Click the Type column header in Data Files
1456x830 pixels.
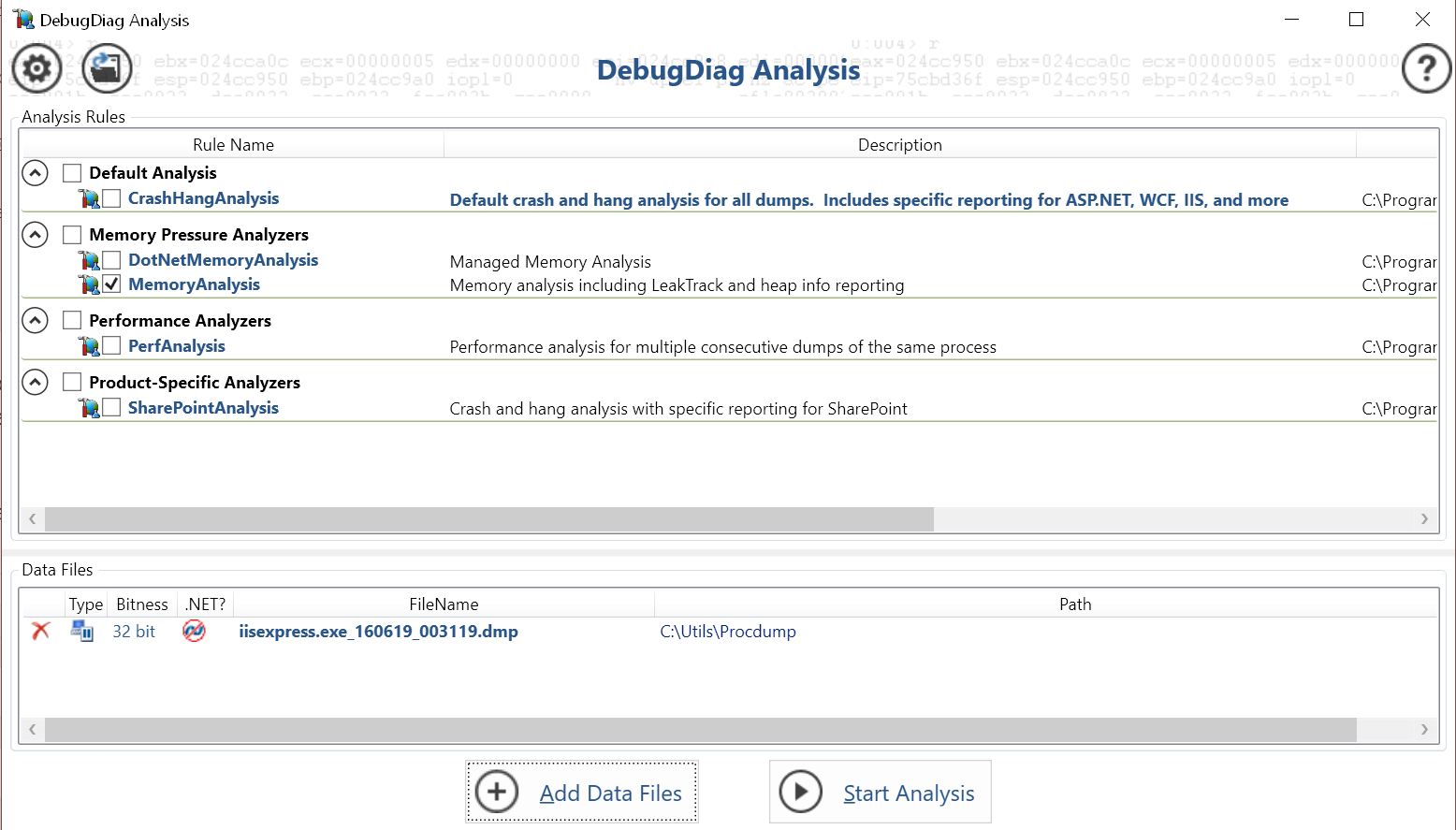pyautogui.click(x=86, y=604)
